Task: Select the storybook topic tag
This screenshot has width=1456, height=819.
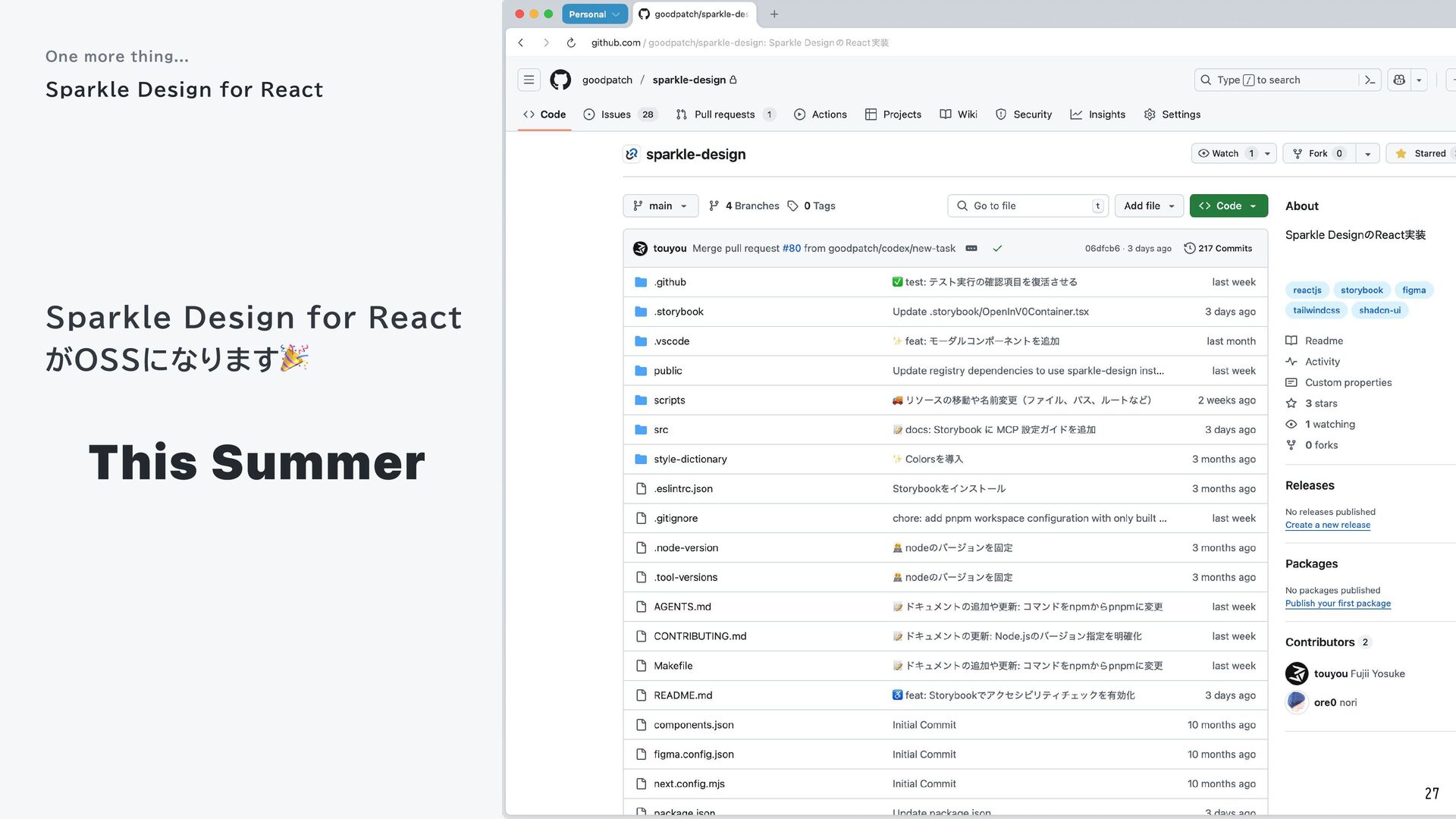Action: pos(1361,290)
